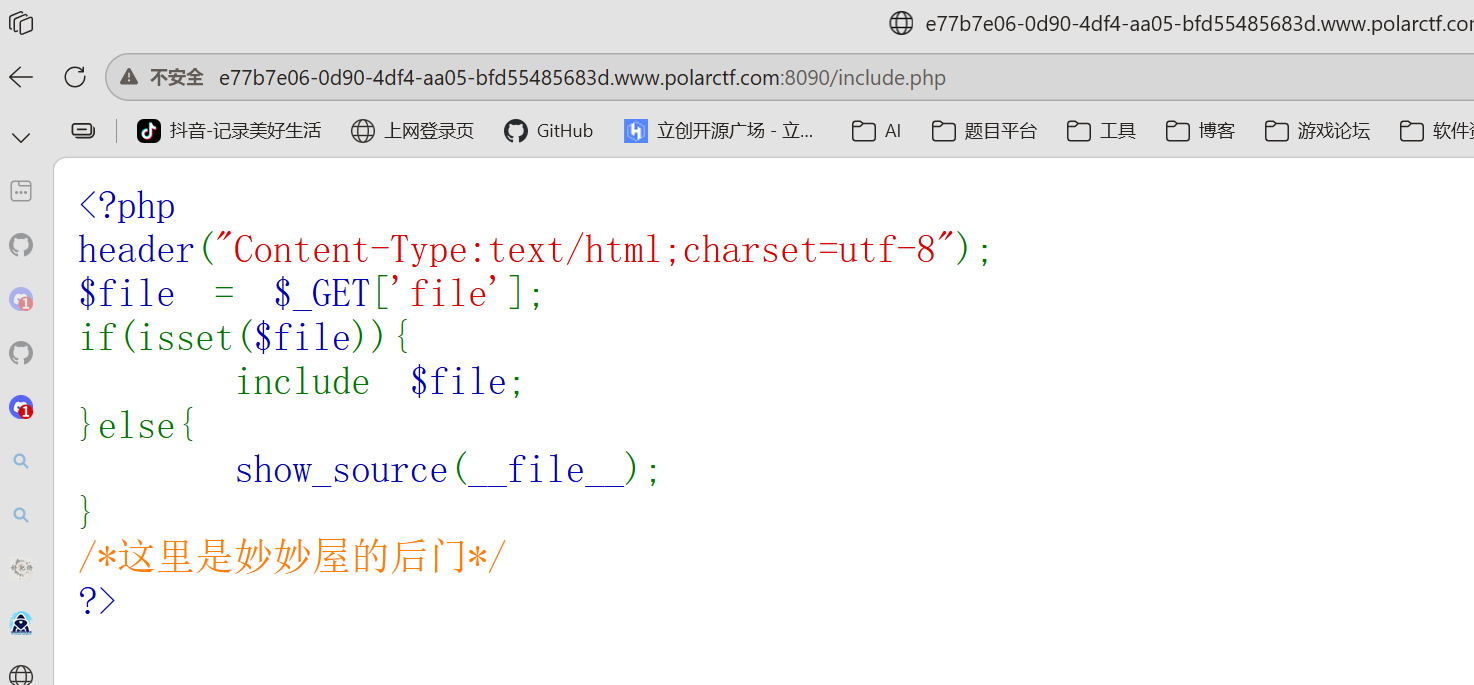
Task: Click the "$file = $_GET['file'];" line
Action: coord(311,294)
